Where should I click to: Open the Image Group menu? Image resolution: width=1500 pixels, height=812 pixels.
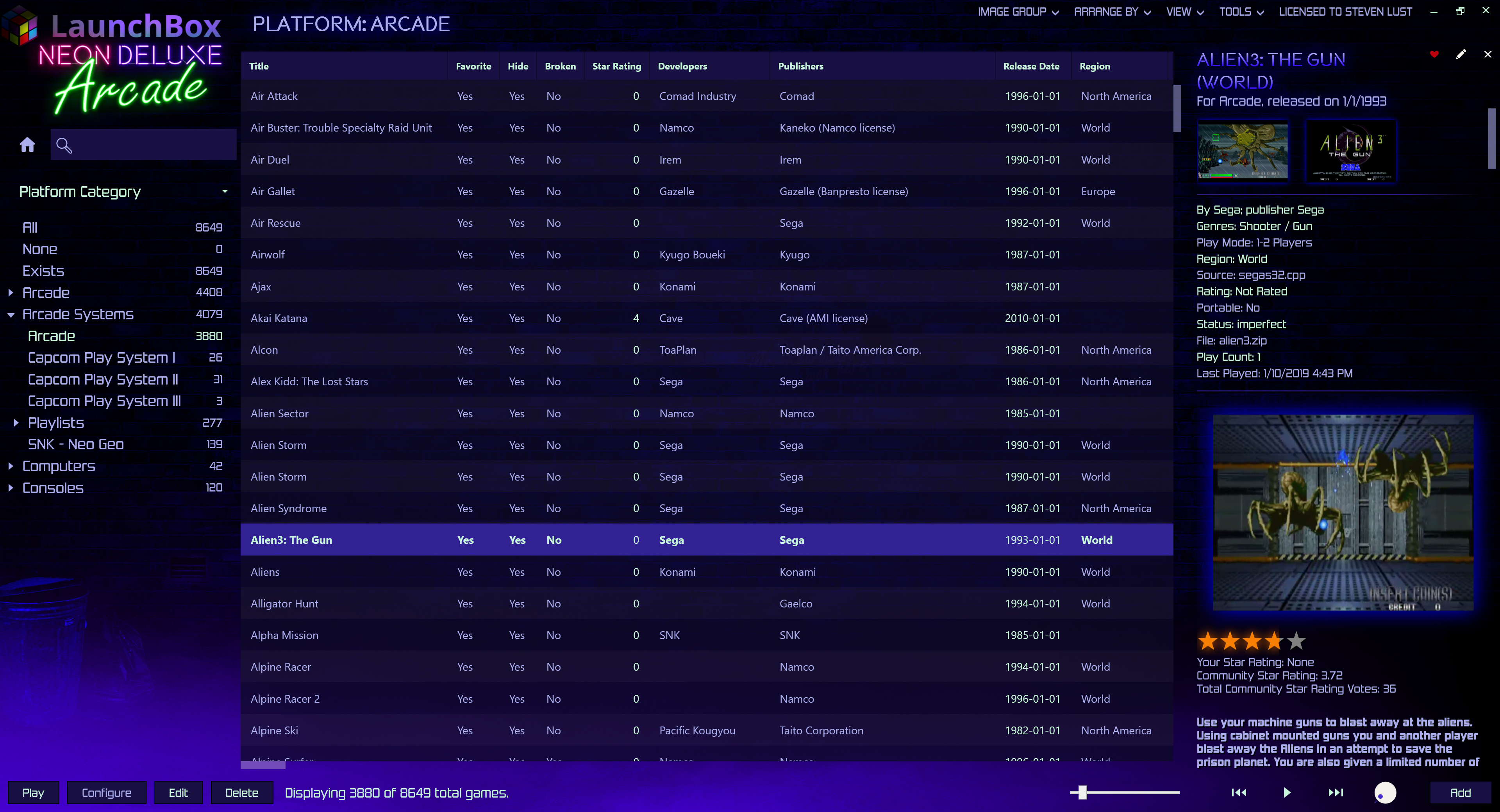coord(1018,12)
